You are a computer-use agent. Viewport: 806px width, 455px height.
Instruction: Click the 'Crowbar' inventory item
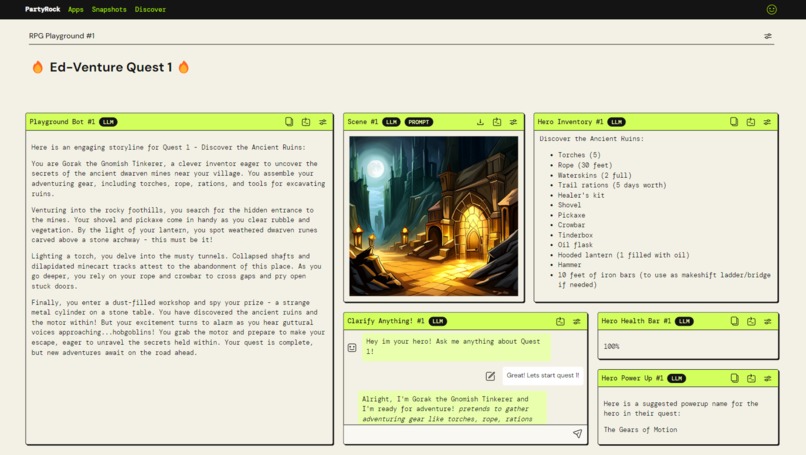point(572,225)
